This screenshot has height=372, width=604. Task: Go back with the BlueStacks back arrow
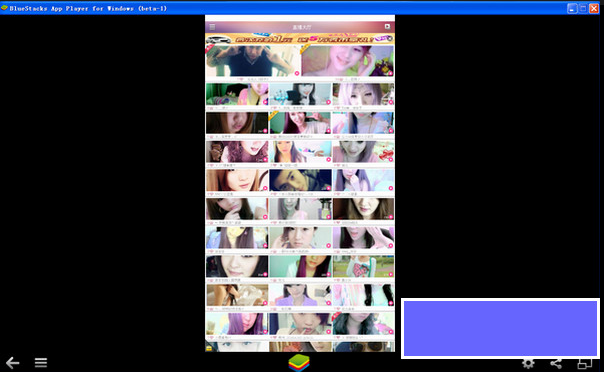pyautogui.click(x=12, y=363)
